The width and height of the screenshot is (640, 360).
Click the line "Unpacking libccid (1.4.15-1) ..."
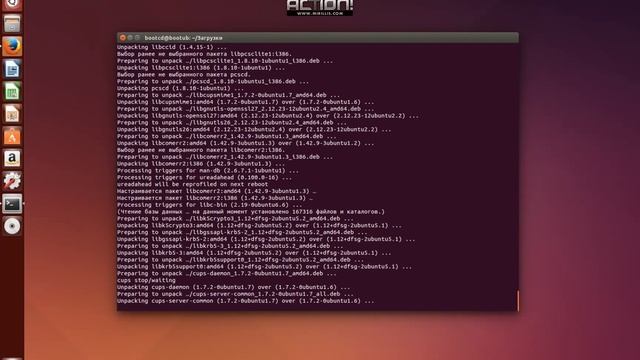(171, 47)
